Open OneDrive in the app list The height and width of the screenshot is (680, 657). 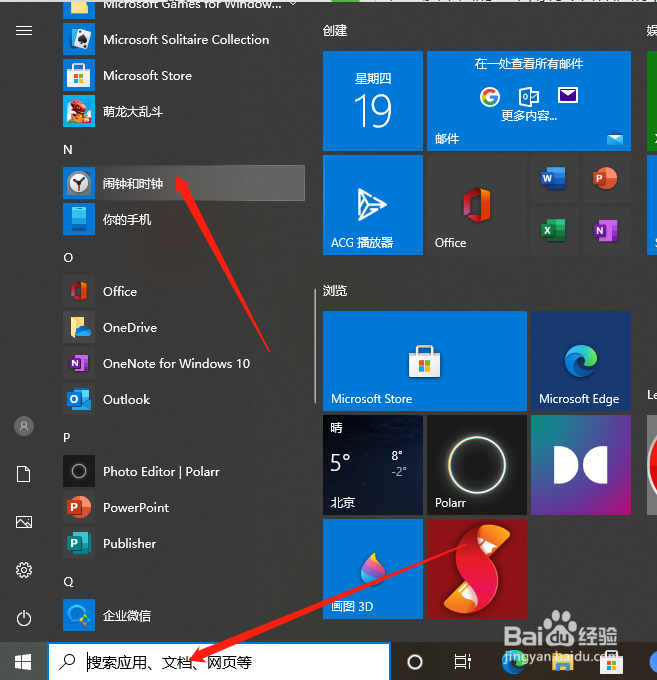point(184,327)
